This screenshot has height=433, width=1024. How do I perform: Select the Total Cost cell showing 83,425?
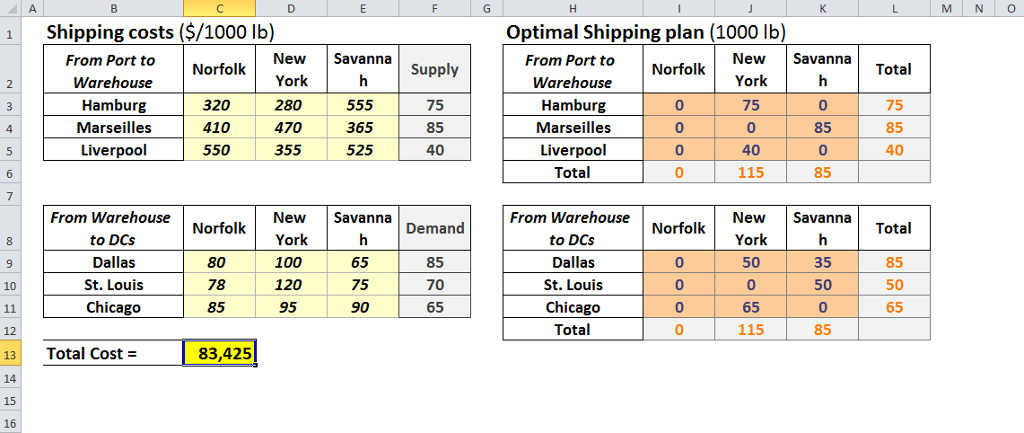(220, 353)
